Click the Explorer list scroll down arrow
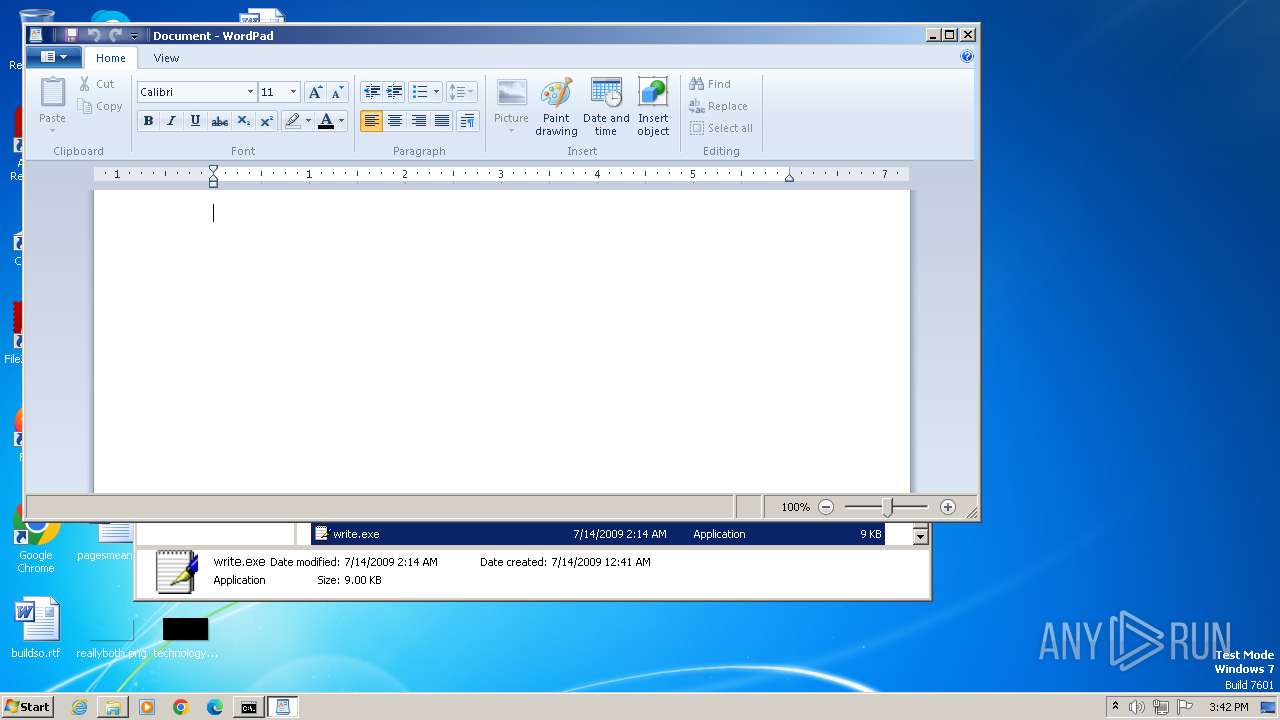The image size is (1280, 720). tap(920, 536)
